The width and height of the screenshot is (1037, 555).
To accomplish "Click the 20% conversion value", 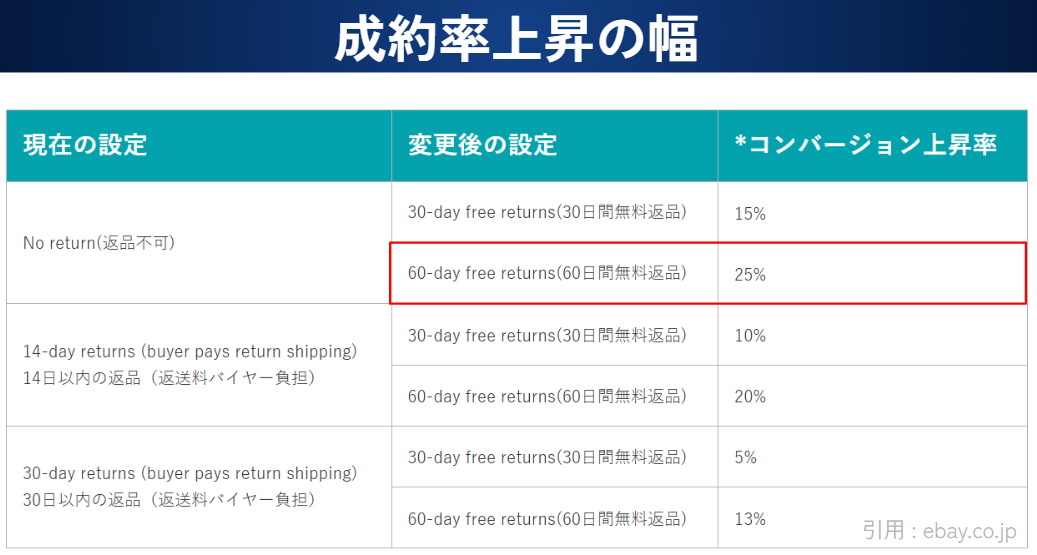I will pyautogui.click(x=750, y=397).
